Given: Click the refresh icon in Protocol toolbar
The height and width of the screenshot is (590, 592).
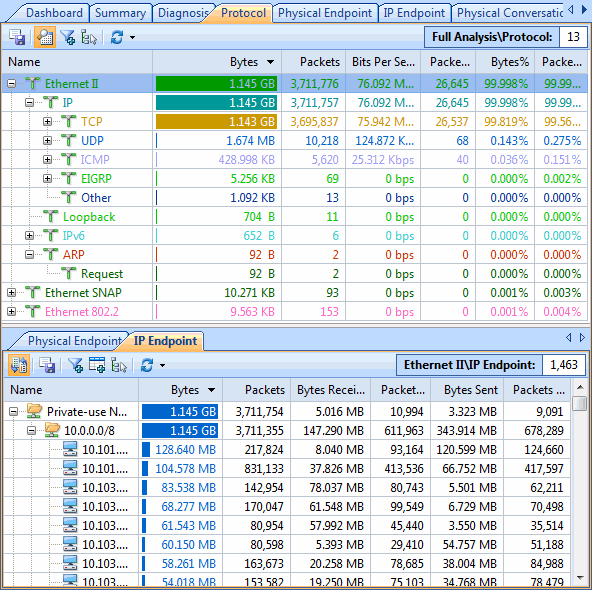Looking at the screenshot, I should [x=117, y=37].
